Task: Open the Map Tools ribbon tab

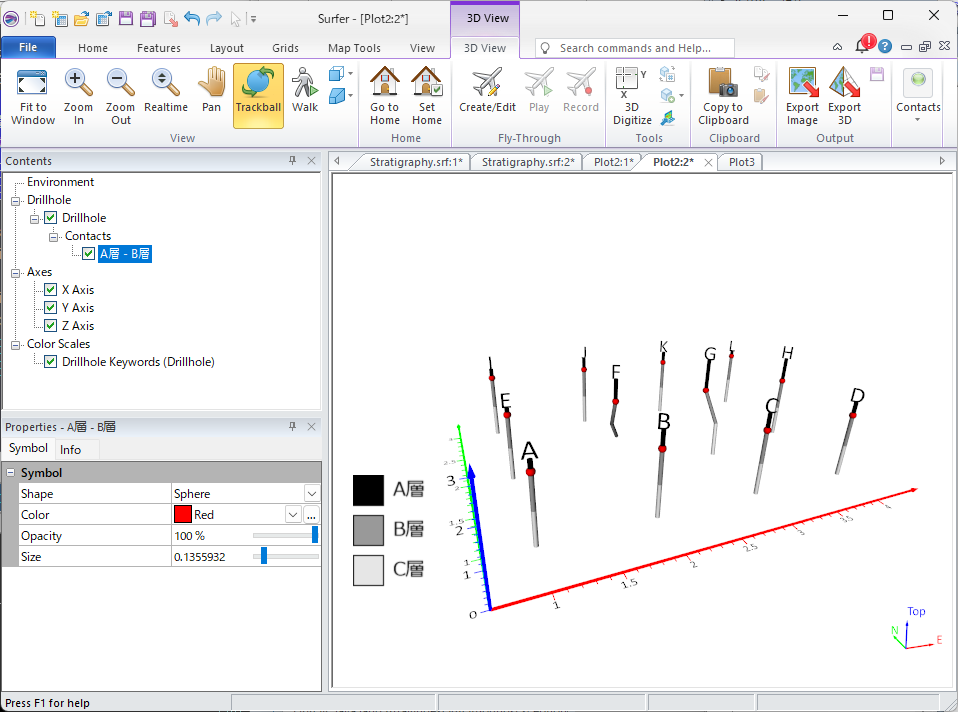Action: pyautogui.click(x=354, y=48)
